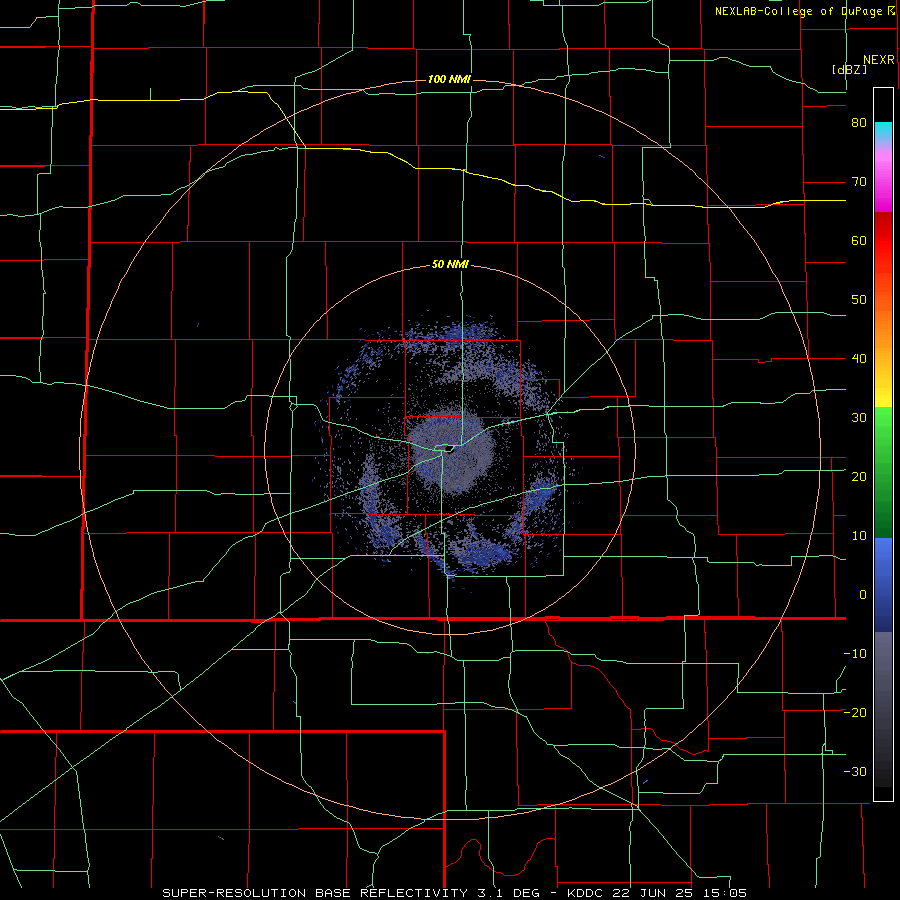Viewport: 900px width, 900px height.
Task: Click the cyan top segment of color bar
Action: pyautogui.click(x=883, y=132)
